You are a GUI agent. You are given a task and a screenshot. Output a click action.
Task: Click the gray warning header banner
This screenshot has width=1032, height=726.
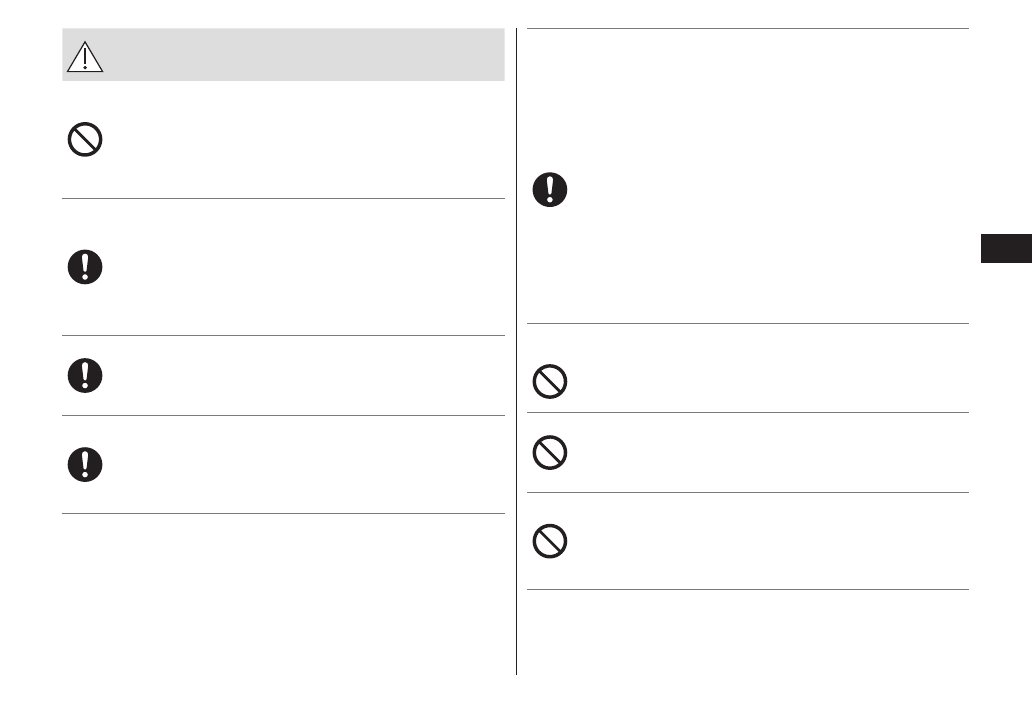(300, 55)
